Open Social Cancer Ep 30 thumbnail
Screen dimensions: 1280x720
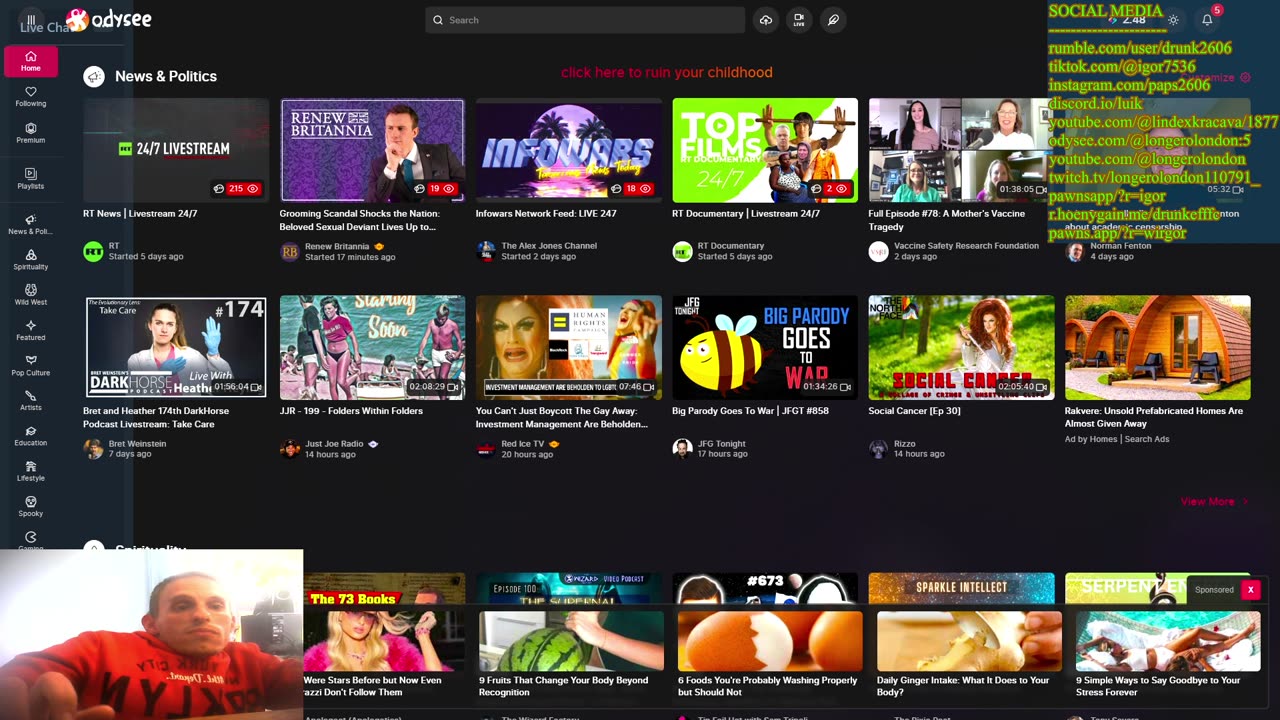pos(961,347)
